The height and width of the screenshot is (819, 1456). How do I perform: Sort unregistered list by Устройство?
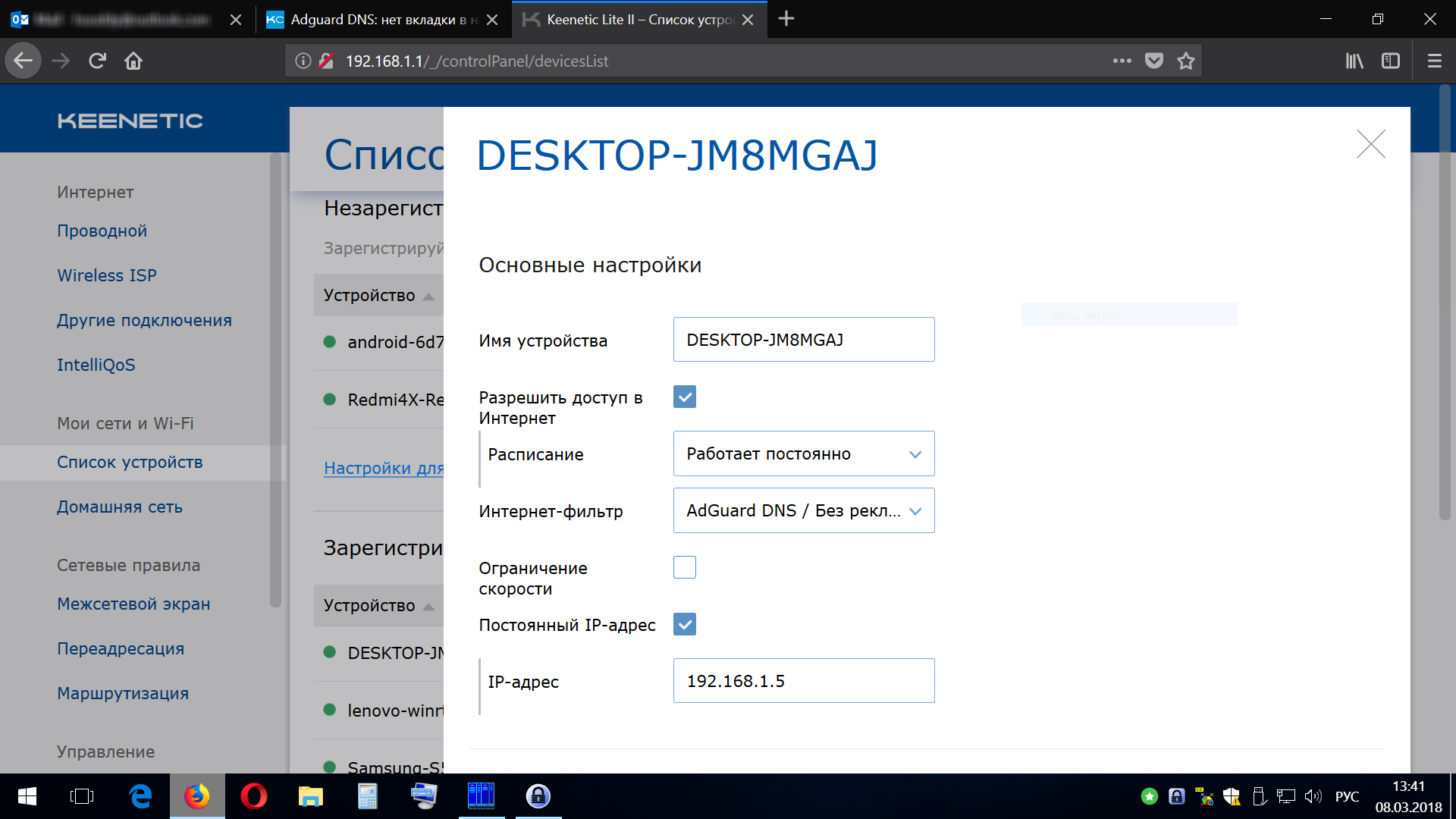click(x=378, y=295)
